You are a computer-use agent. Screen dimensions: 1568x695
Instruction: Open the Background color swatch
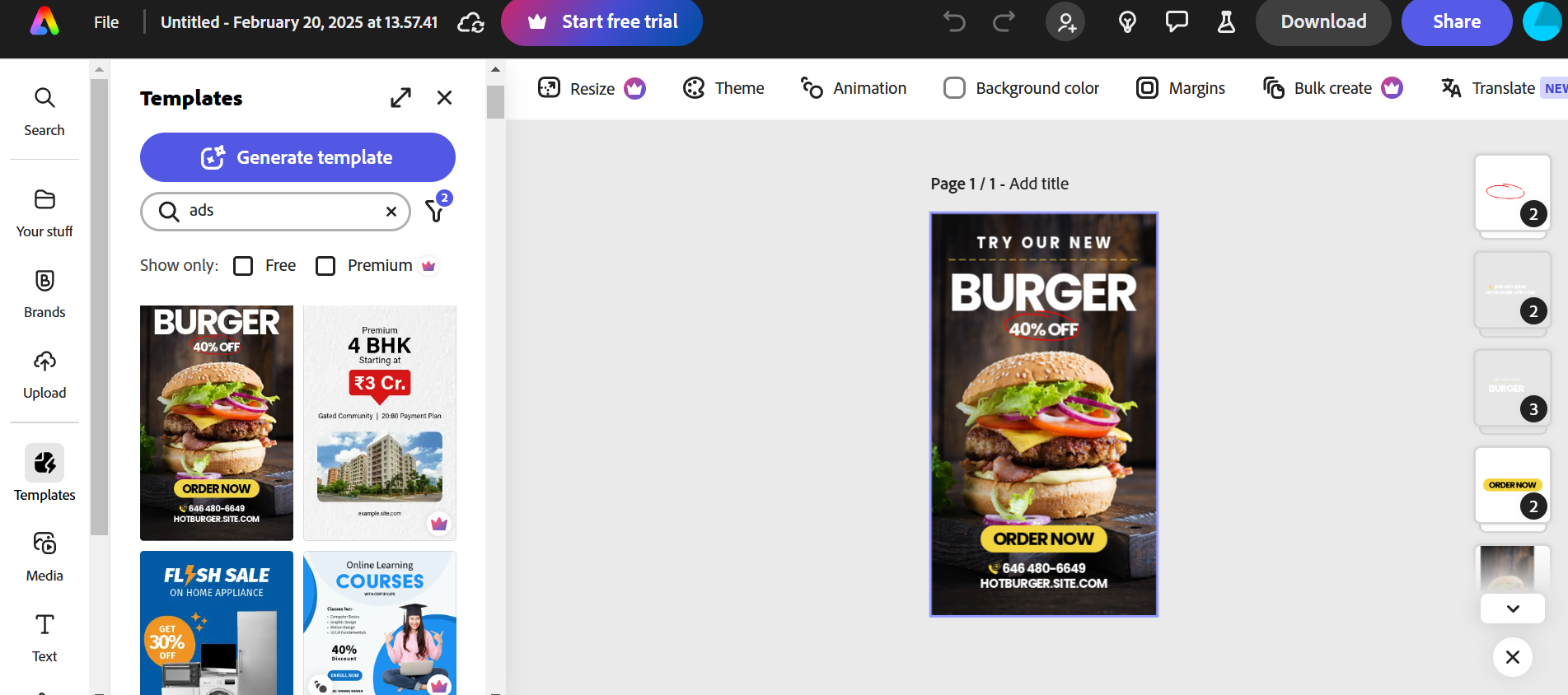coord(954,88)
